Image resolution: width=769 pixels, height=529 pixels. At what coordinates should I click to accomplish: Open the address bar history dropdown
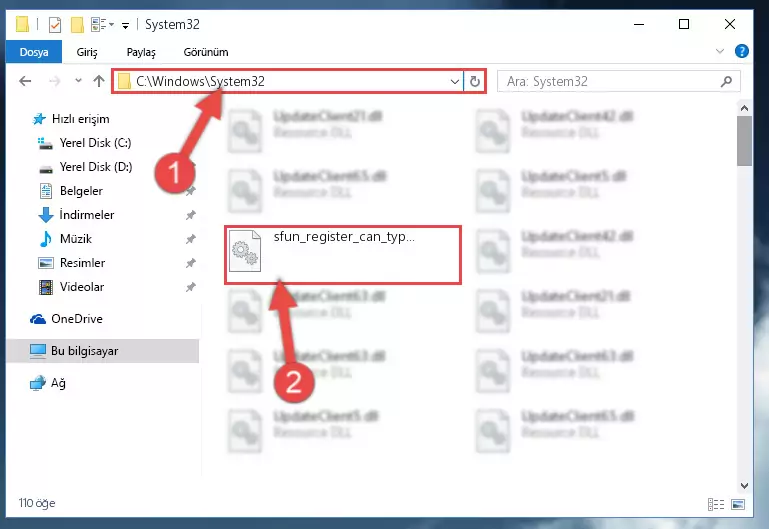pyautogui.click(x=455, y=81)
